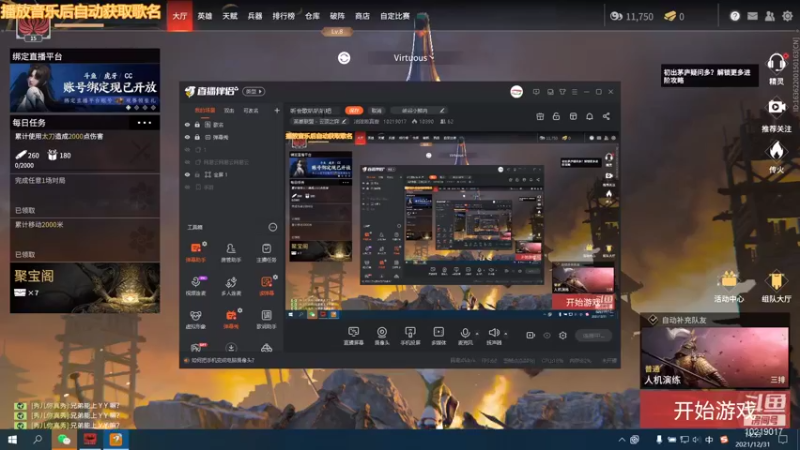Open the hamburger menu in streaming app title bar

tap(574, 92)
